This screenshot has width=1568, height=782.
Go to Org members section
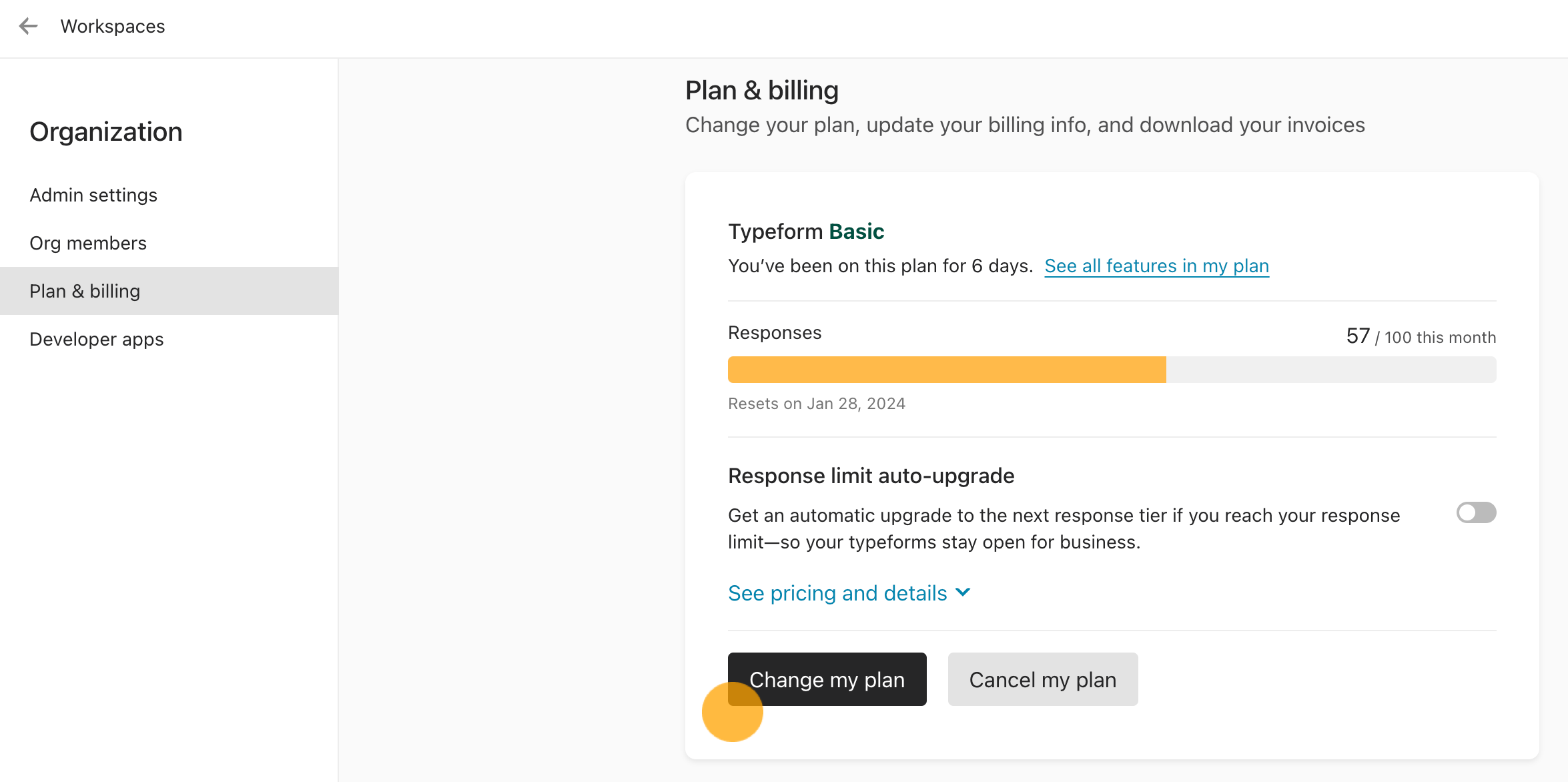pyautogui.click(x=88, y=244)
